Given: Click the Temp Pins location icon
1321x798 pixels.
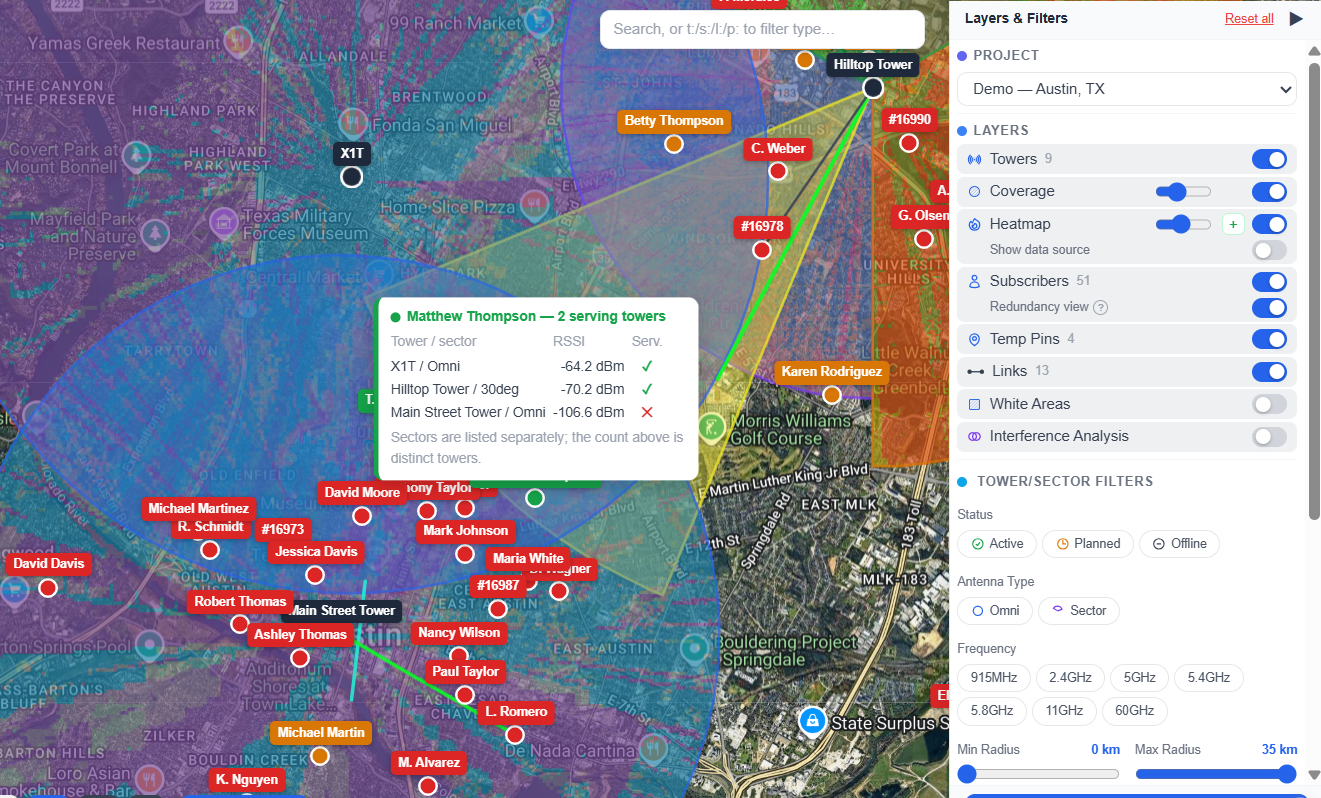Looking at the screenshot, I should (975, 339).
